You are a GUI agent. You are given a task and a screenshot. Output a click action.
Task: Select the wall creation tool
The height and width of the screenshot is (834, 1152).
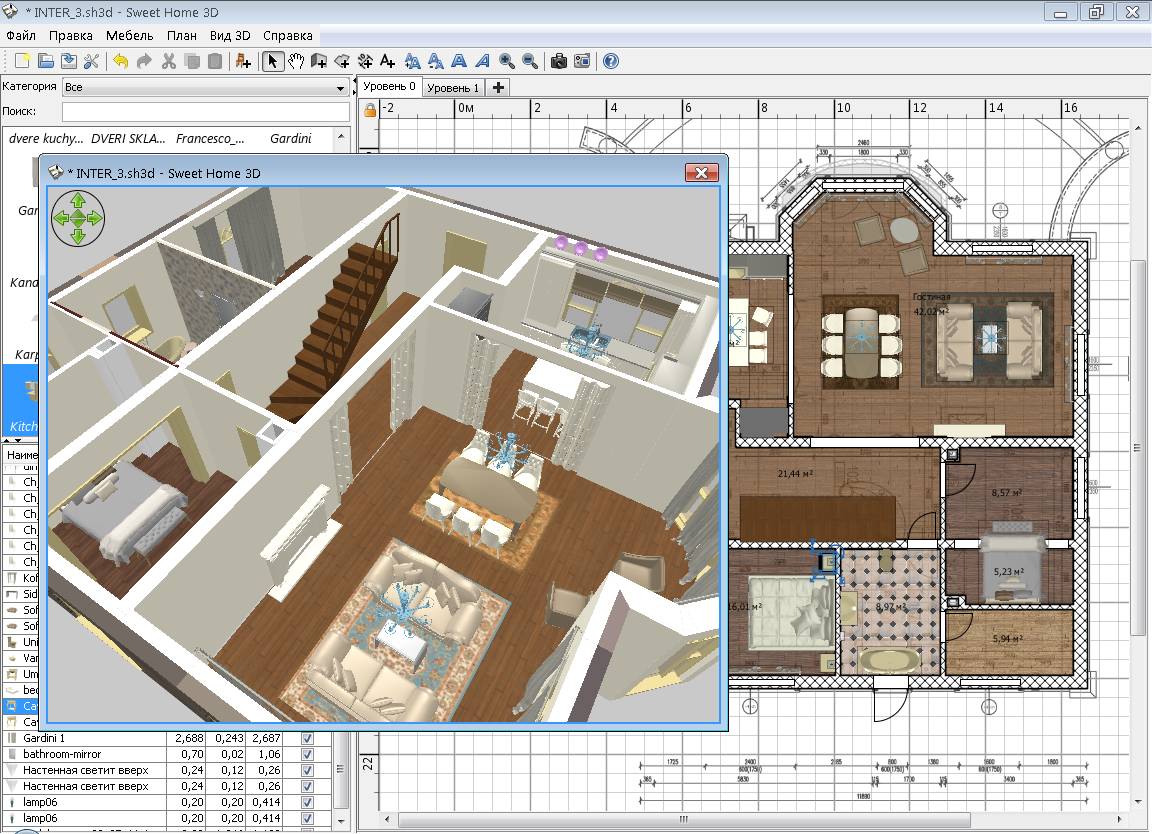click(x=320, y=61)
